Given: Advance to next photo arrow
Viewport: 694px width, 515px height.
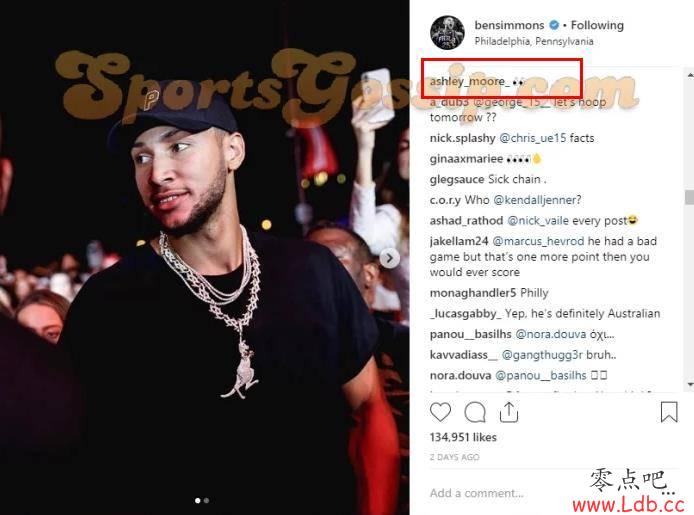Looking at the screenshot, I should 389,258.
